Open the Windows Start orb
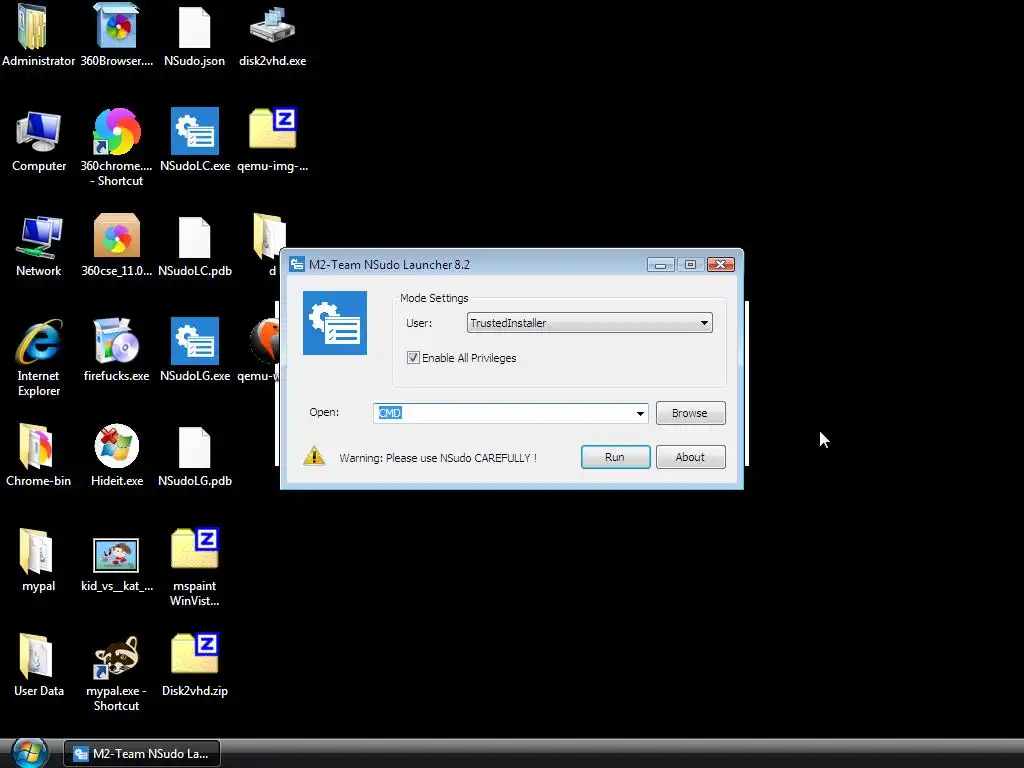The height and width of the screenshot is (768, 1024). click(30, 753)
